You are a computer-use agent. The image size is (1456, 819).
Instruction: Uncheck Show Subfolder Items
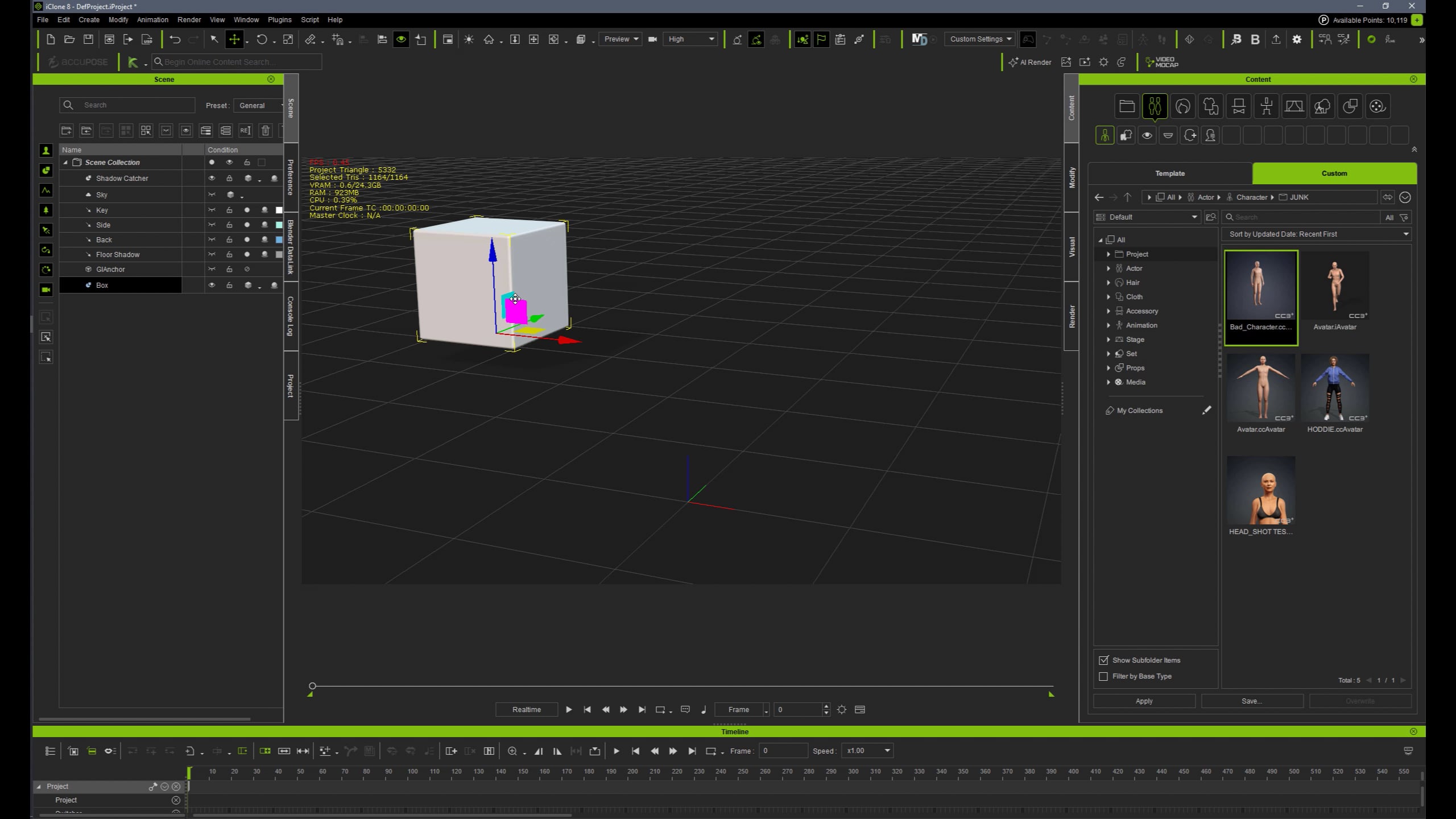(x=1103, y=660)
